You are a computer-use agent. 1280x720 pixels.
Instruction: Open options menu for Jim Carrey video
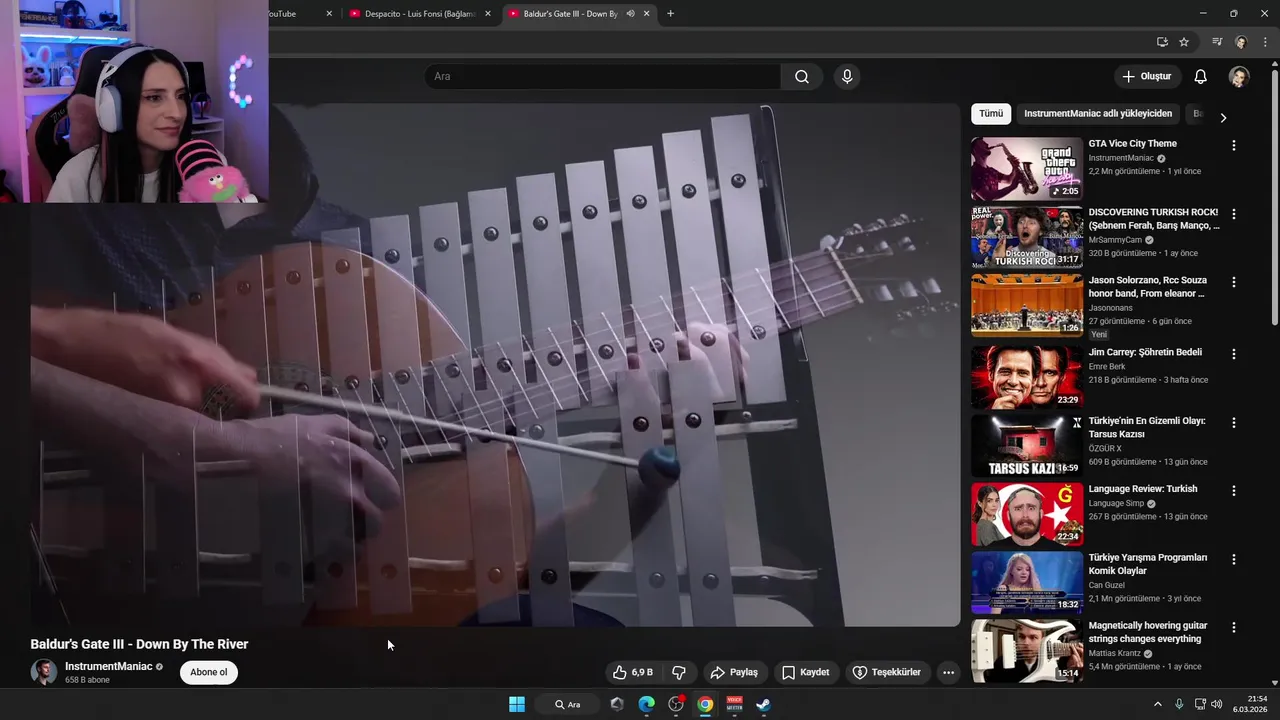point(1233,354)
